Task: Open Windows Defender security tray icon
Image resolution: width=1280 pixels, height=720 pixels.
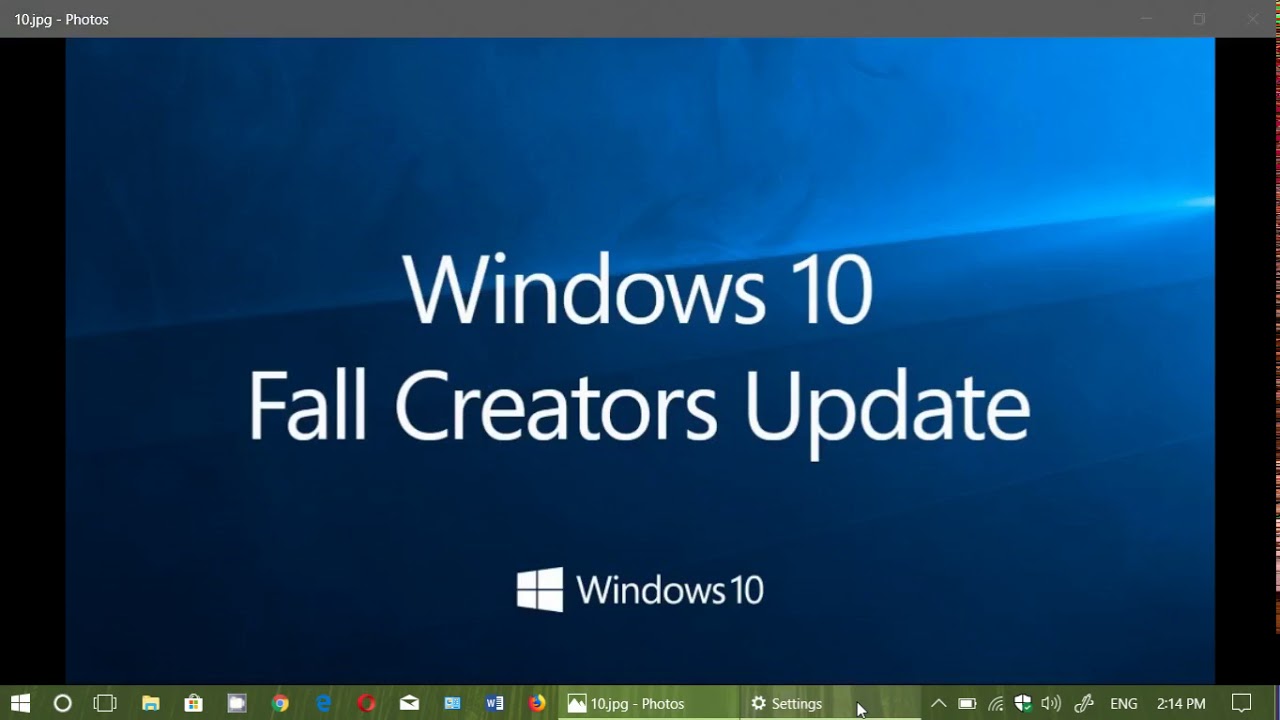Action: click(x=1022, y=704)
